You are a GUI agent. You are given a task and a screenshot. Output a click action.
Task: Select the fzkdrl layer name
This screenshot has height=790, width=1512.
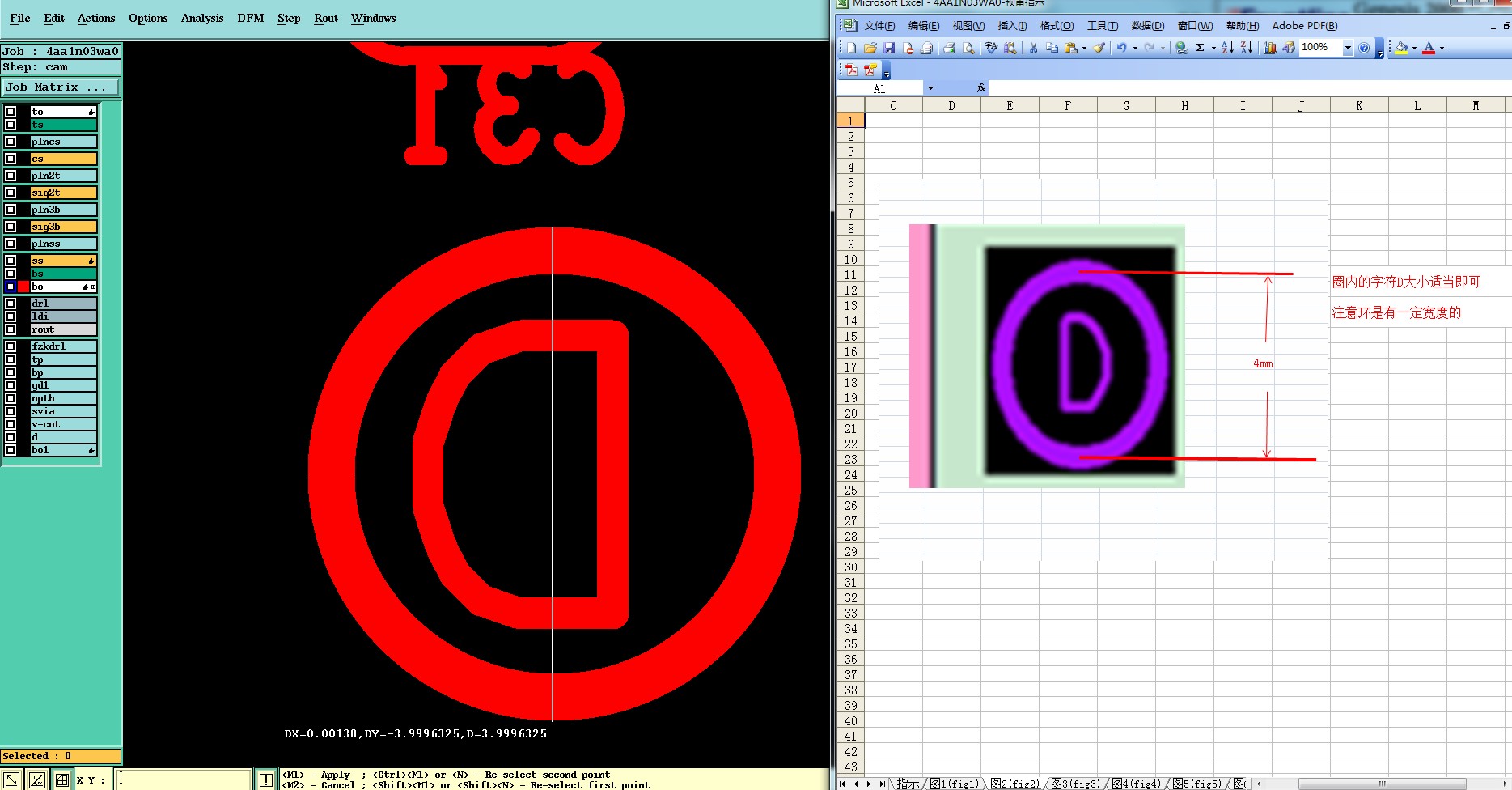pyautogui.click(x=64, y=346)
